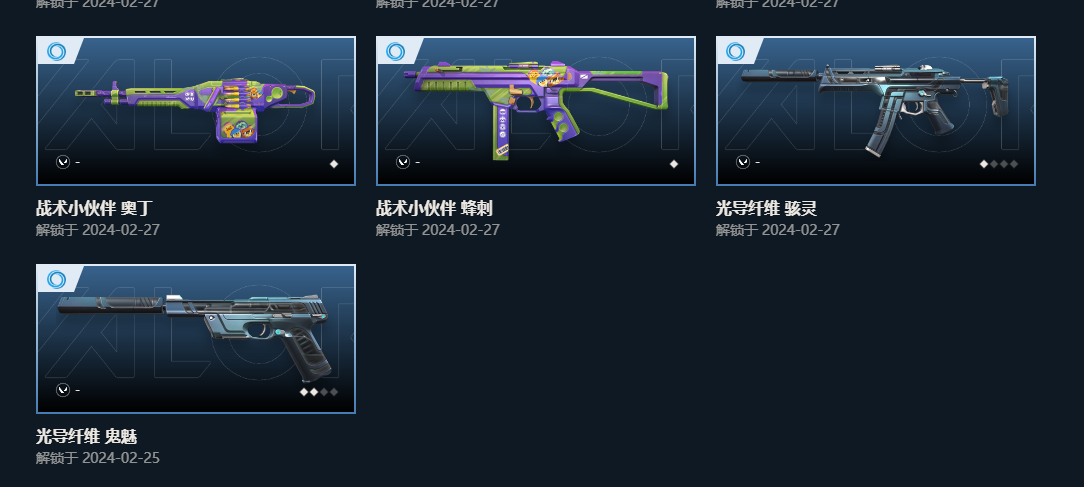
Task: Click the Valorant points icon on 蜂刺 card
Action: (x=403, y=162)
